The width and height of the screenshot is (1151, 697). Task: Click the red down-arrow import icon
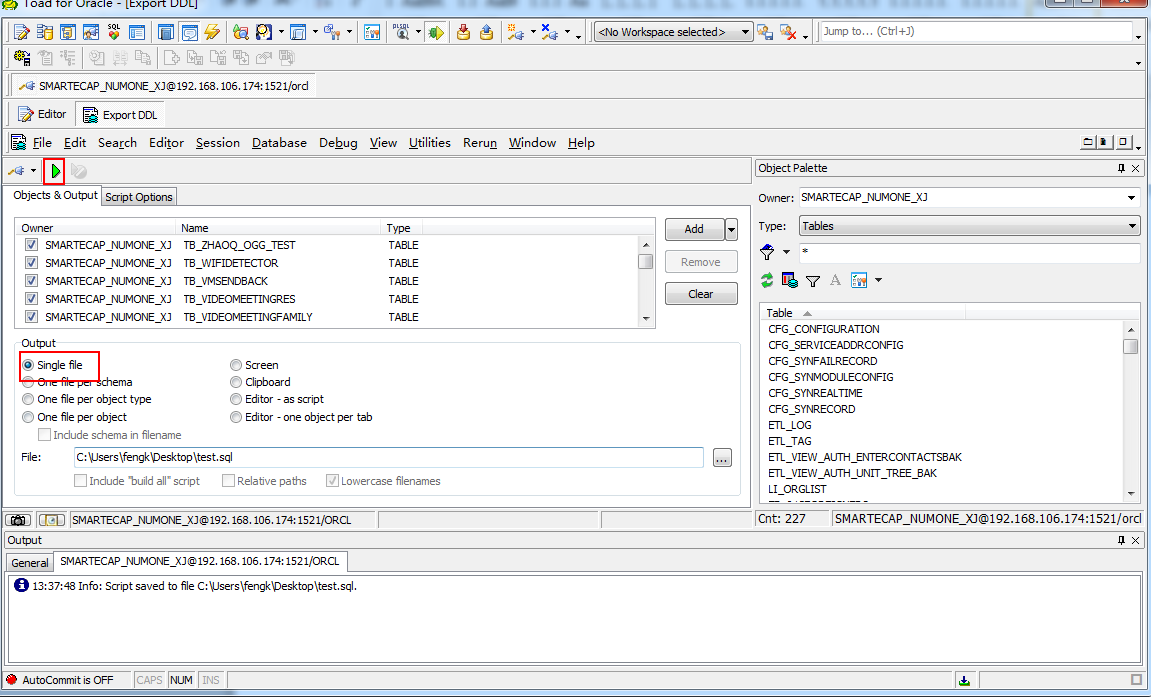(x=463, y=32)
